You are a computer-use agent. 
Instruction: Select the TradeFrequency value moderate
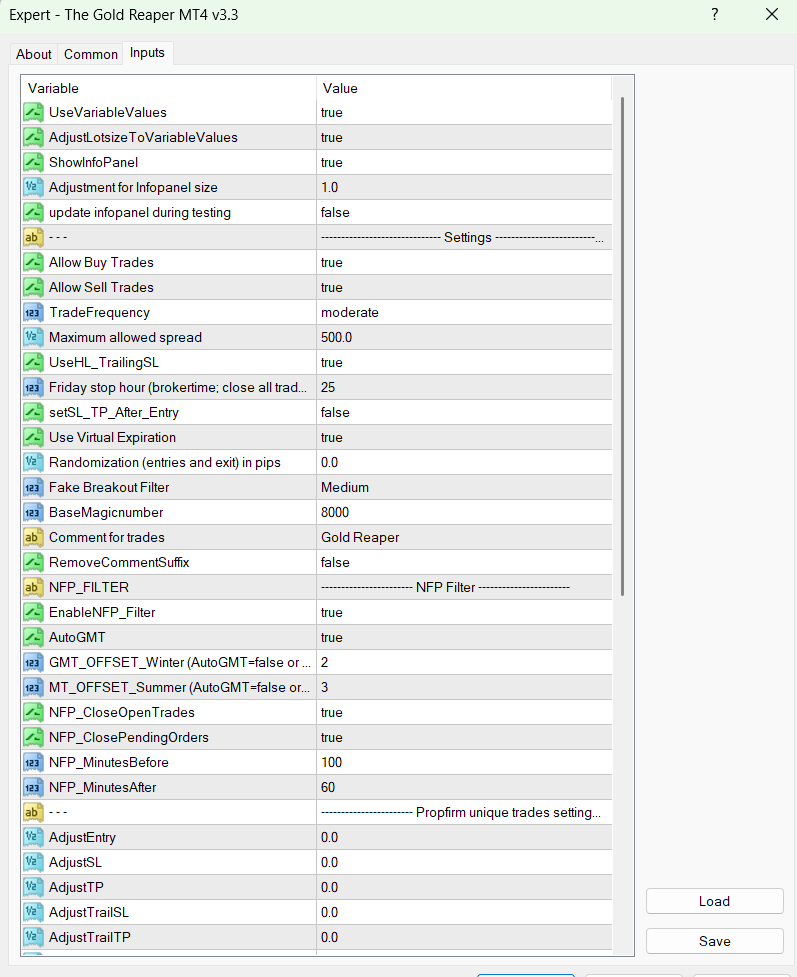tap(350, 312)
